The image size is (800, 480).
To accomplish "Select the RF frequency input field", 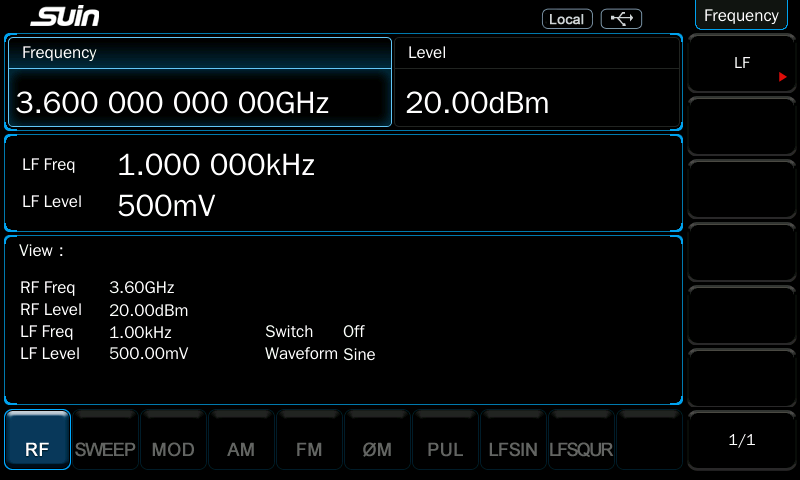I will click(x=199, y=83).
